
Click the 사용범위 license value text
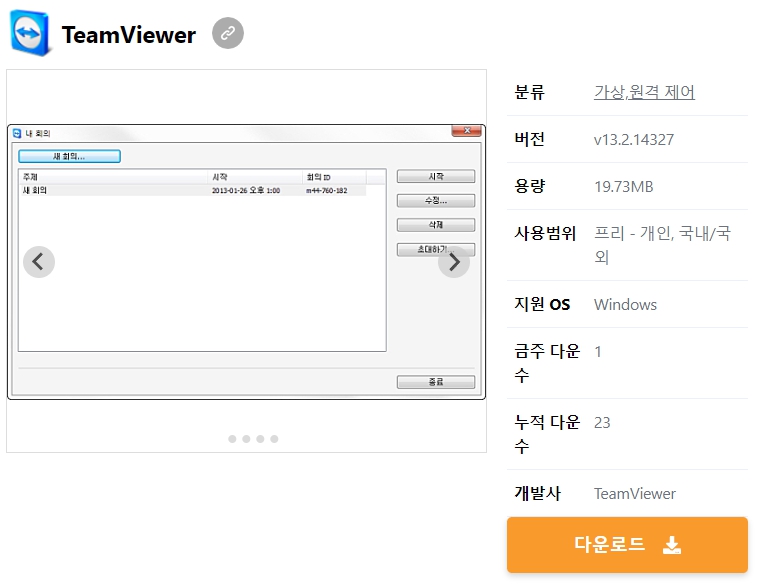(662, 245)
